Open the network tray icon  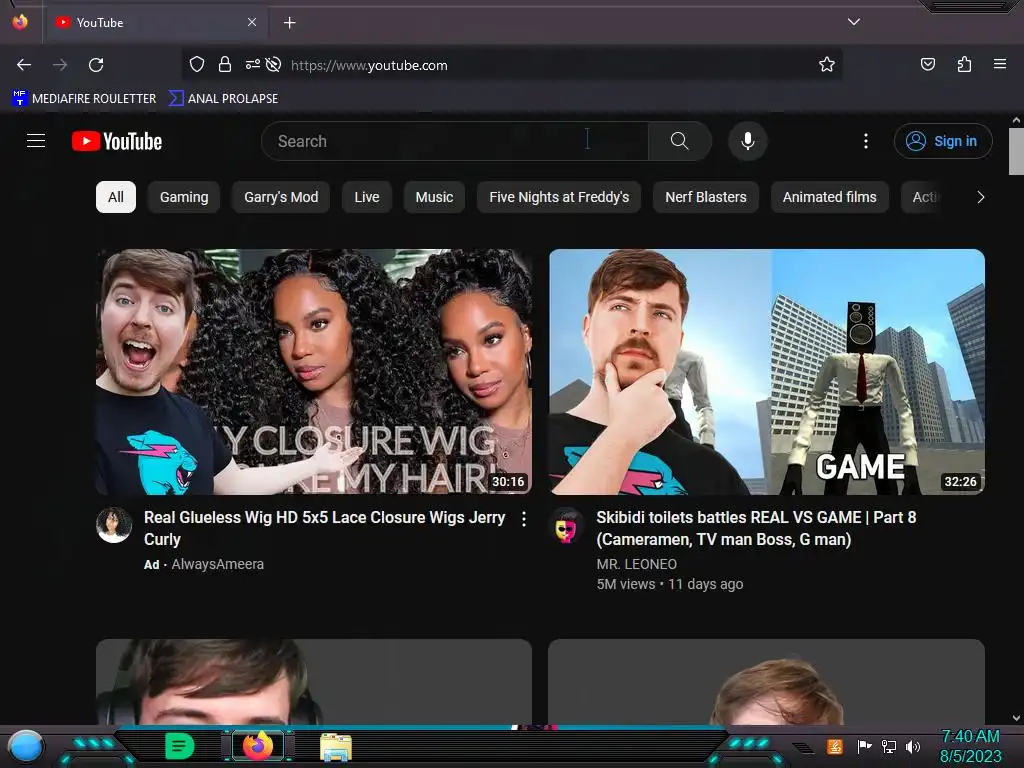coord(889,746)
